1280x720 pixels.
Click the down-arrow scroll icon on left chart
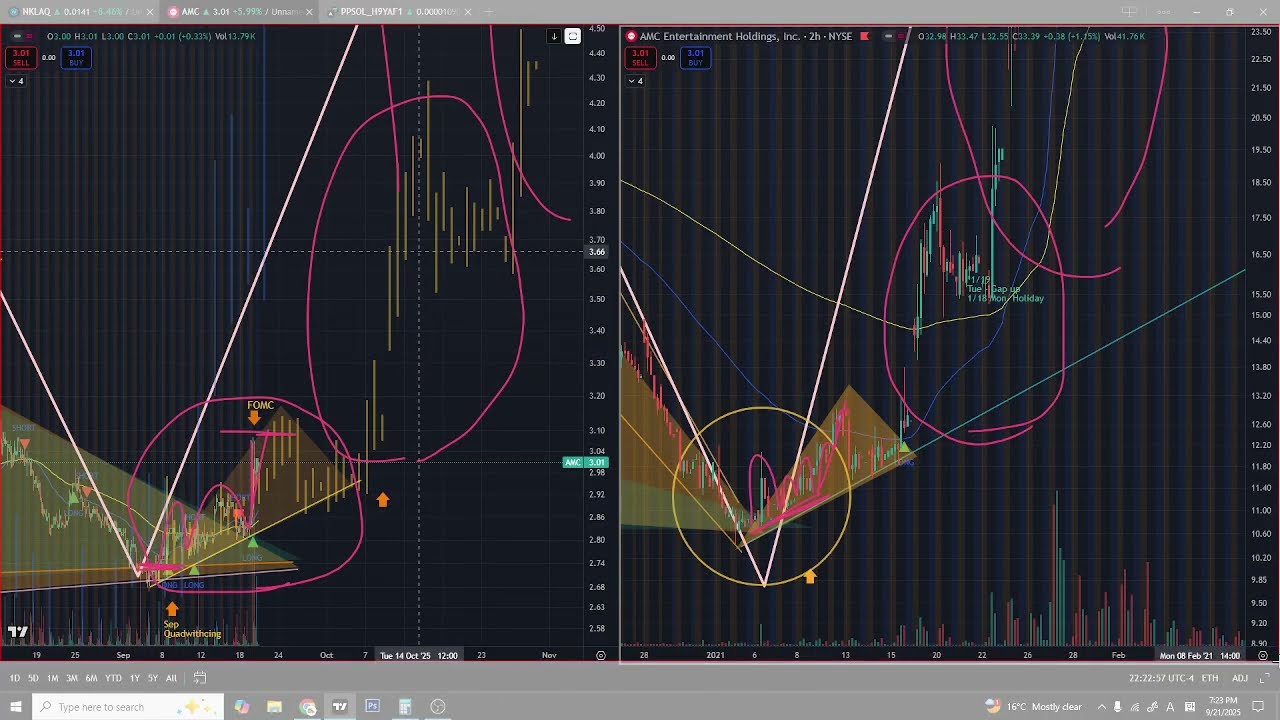pos(554,36)
